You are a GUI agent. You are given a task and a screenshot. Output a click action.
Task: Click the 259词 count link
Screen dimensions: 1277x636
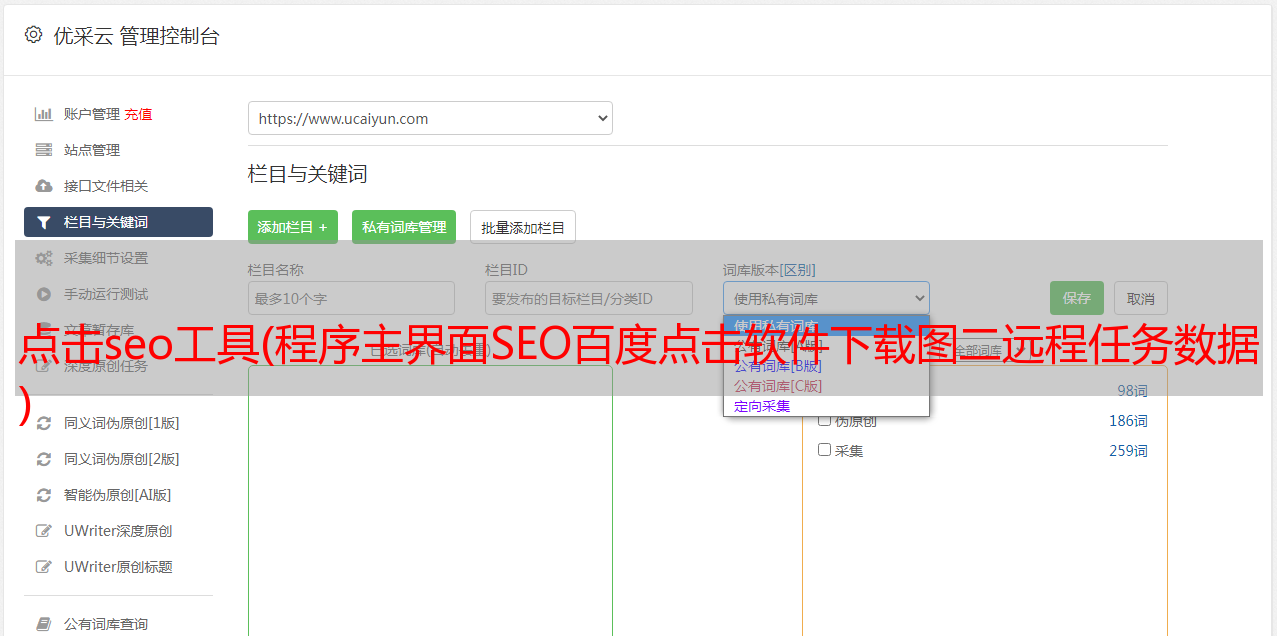tap(1128, 451)
